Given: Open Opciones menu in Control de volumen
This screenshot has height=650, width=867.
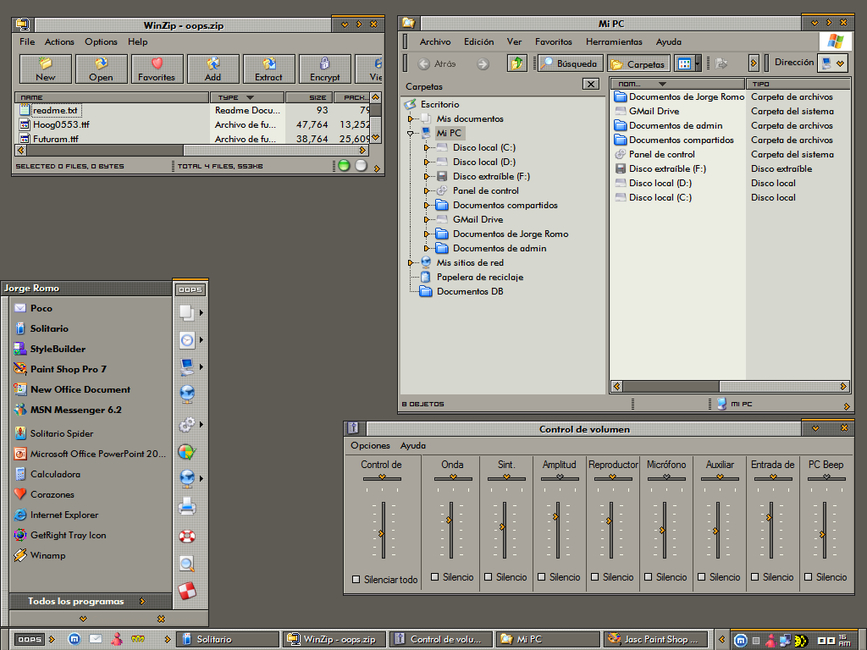Looking at the screenshot, I should click(370, 445).
